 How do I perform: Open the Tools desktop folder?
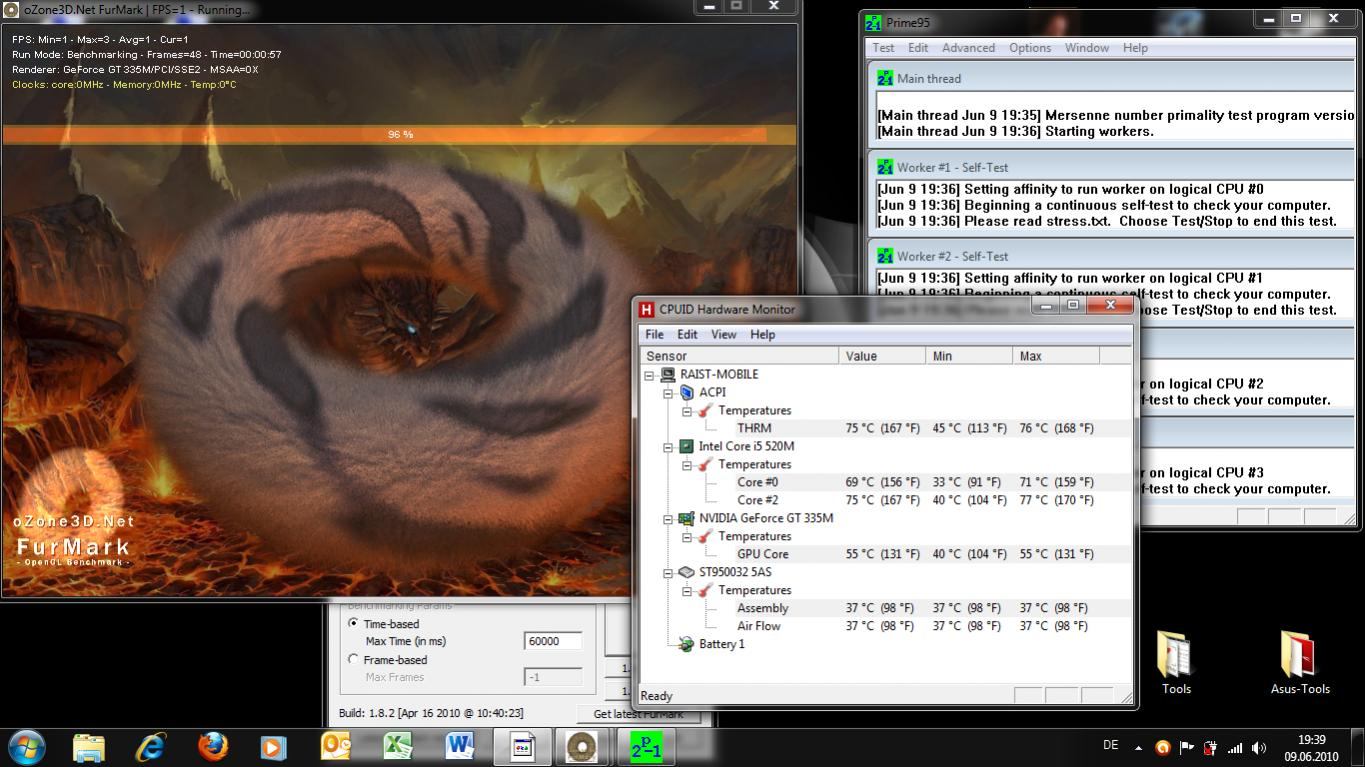tap(1176, 662)
